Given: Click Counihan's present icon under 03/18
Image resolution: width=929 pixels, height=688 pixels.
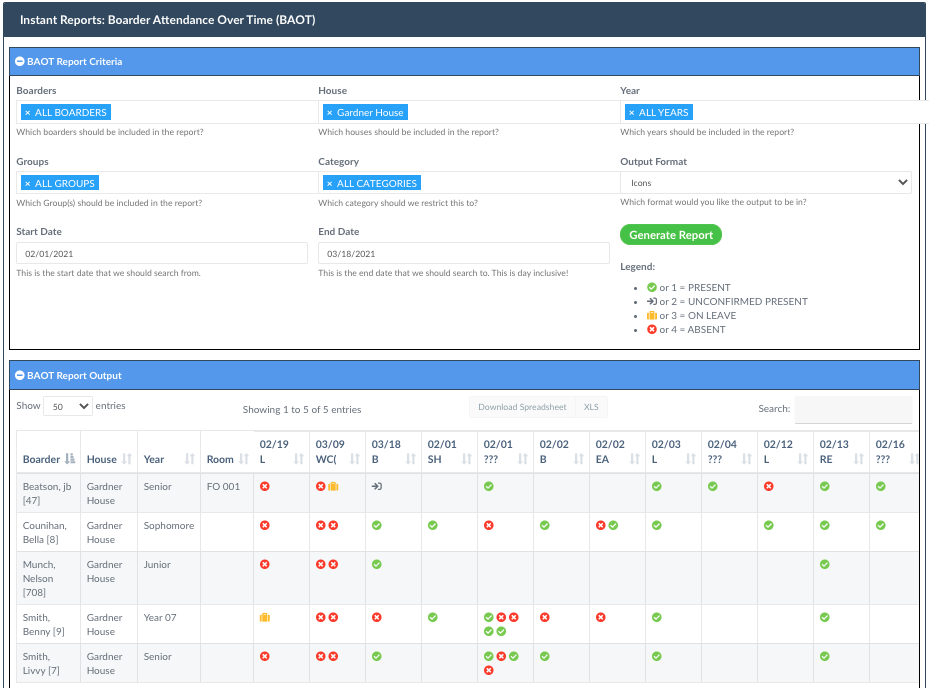Looking at the screenshot, I should point(377,526).
